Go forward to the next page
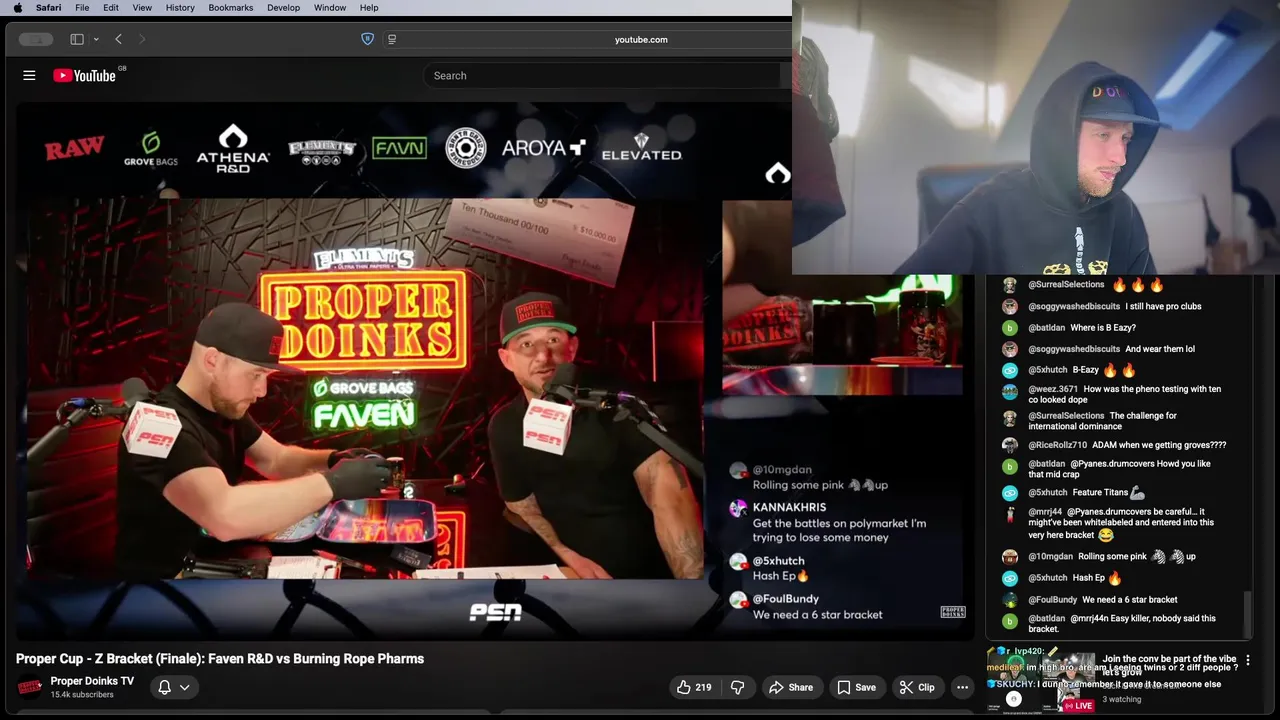The width and height of the screenshot is (1280, 720). coord(142,39)
